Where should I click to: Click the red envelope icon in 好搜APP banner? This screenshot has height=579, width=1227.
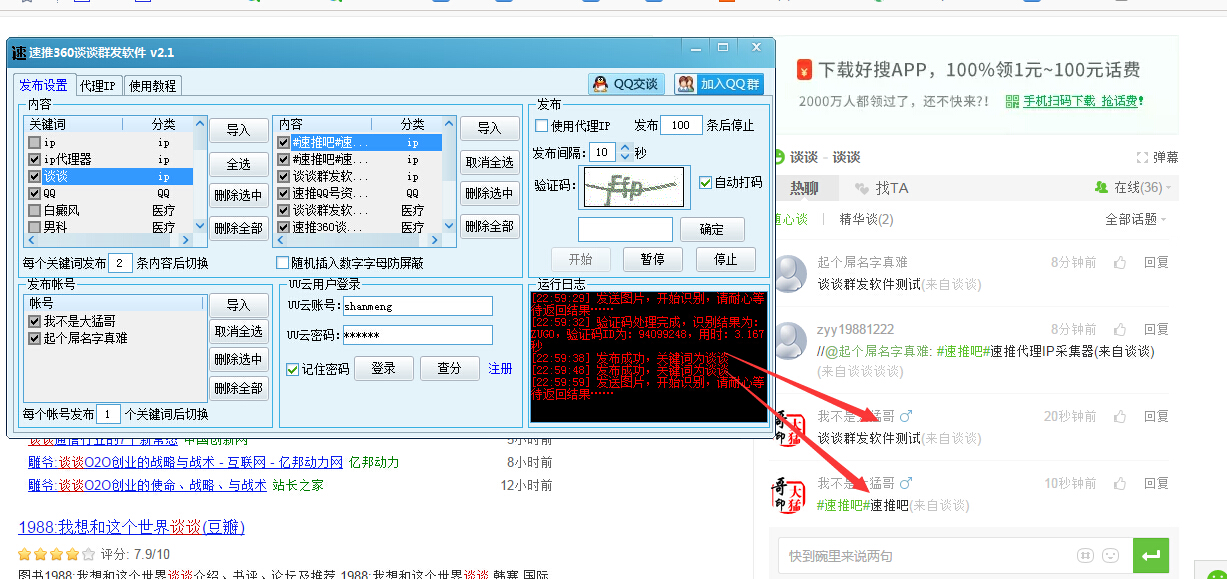point(804,71)
